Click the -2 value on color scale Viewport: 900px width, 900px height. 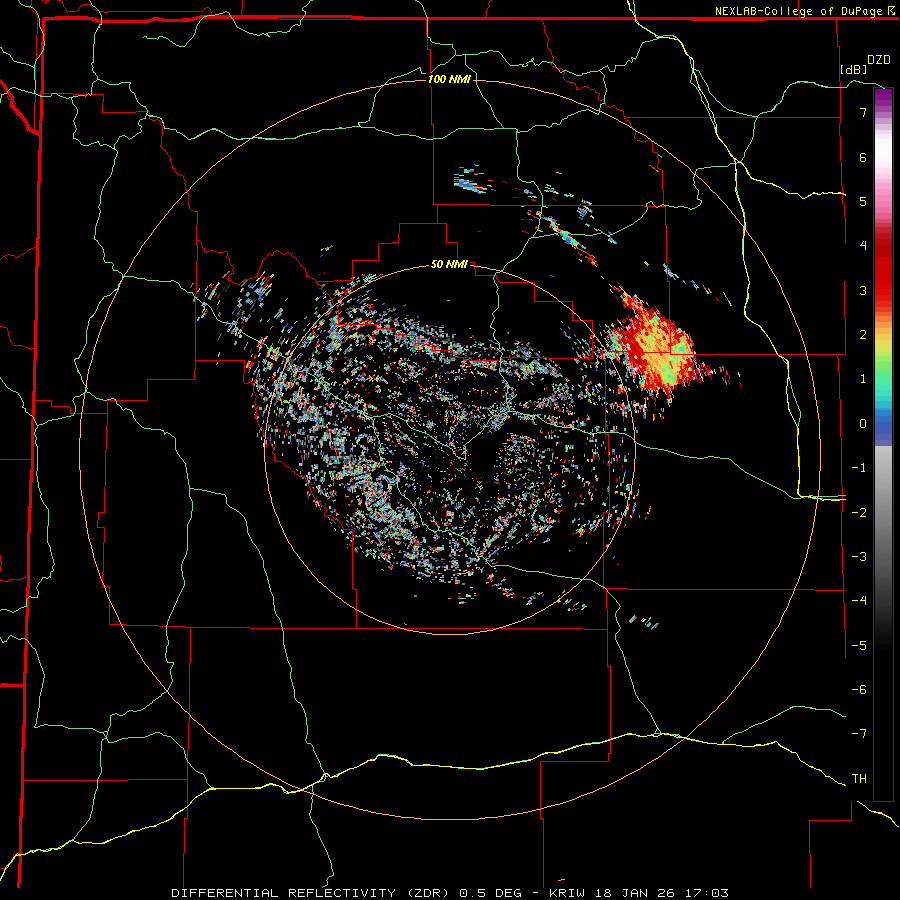tap(859, 512)
